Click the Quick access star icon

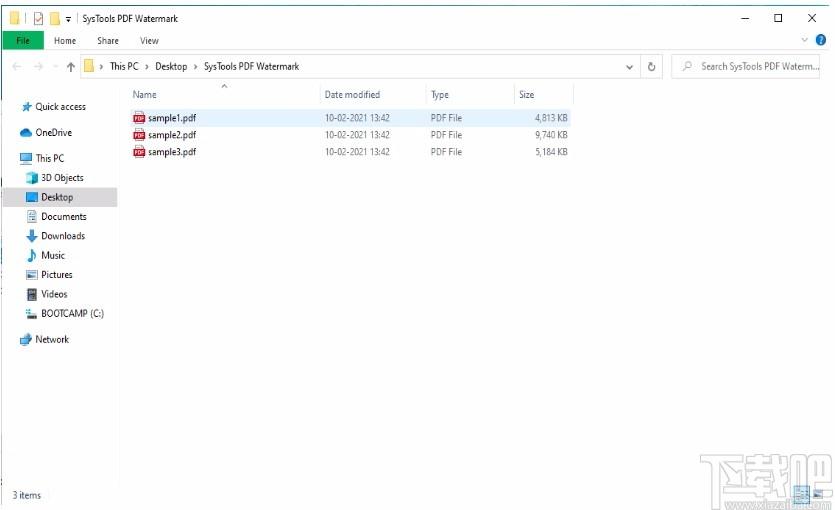[26, 107]
